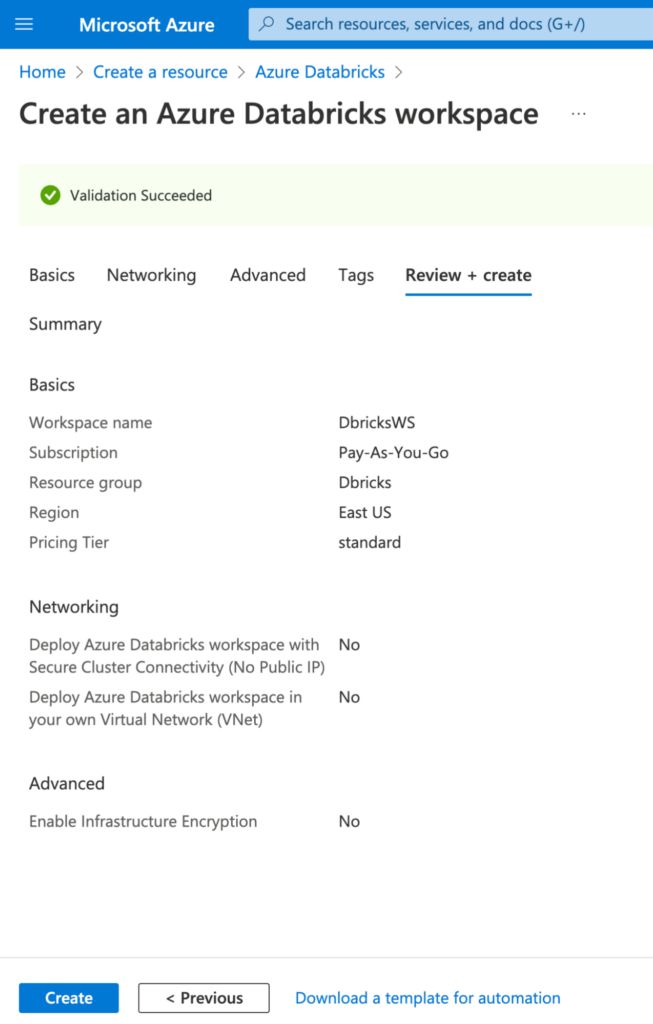Screen dimensions: 653x1024
Task: Open the Advanced tab
Action: (x=268, y=275)
